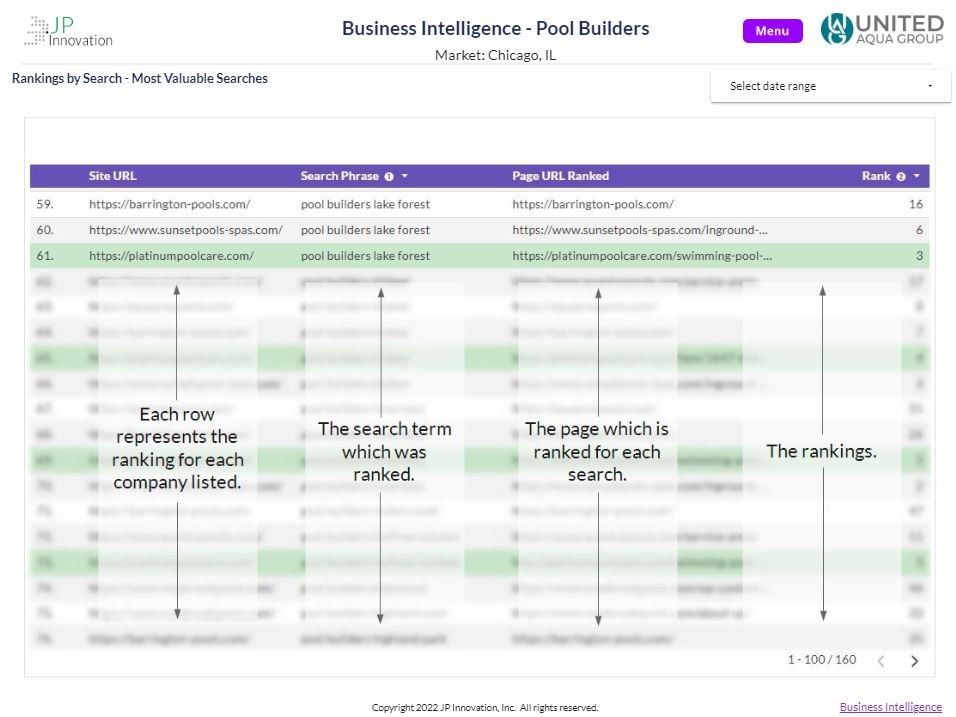Open the Rank column sort arrow
The image size is (956, 717).
coord(916,176)
